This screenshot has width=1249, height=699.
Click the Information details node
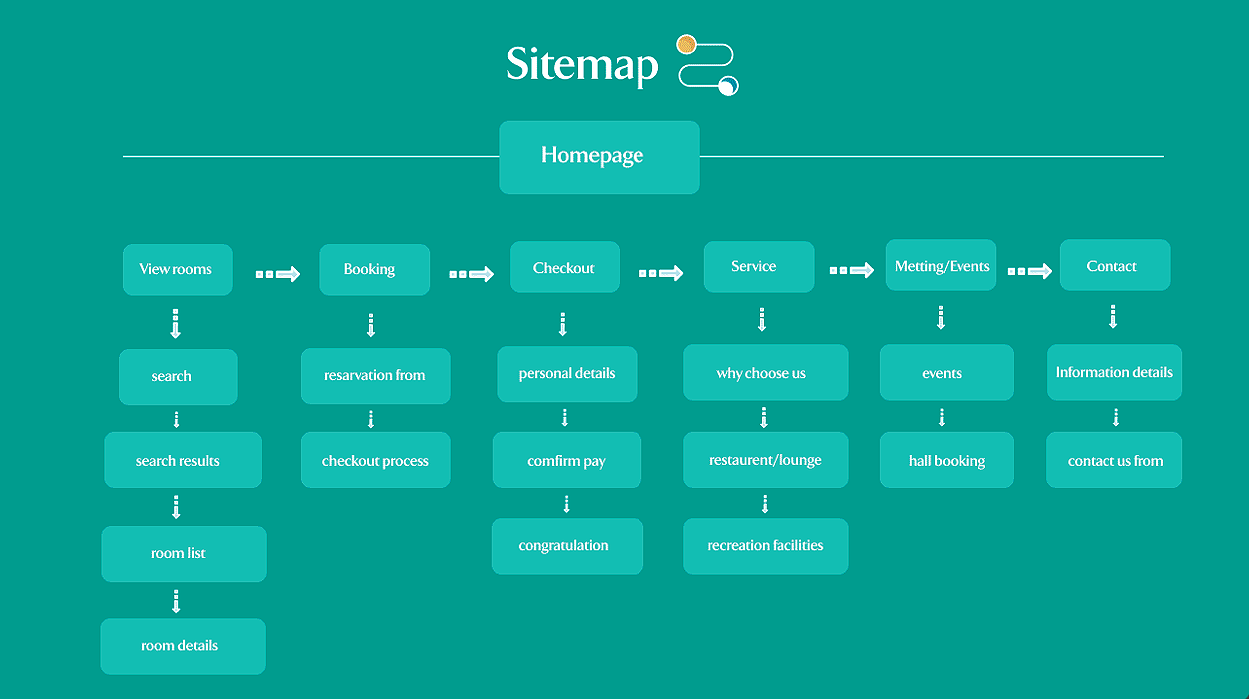[x=1115, y=373]
